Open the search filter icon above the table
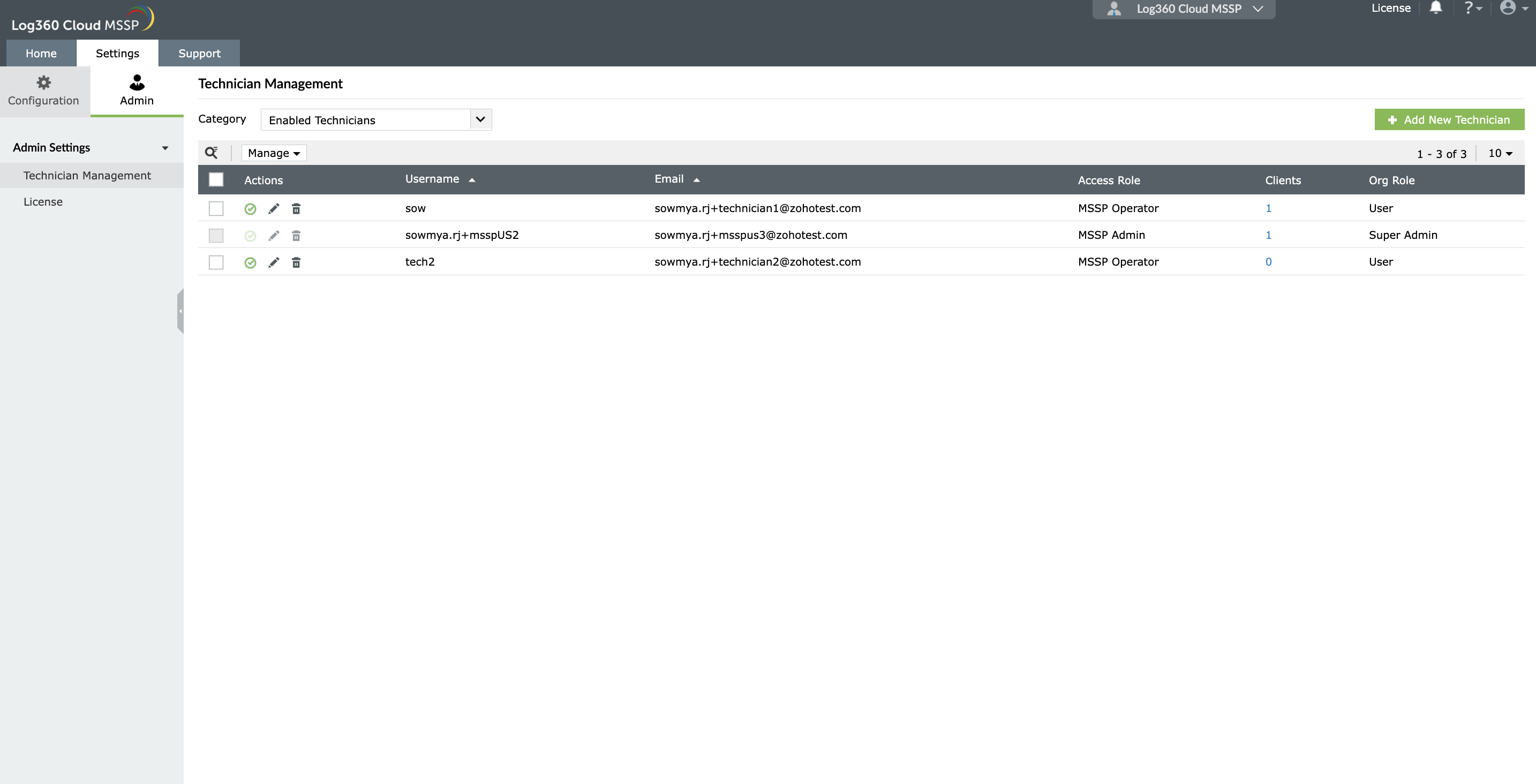 (x=212, y=153)
